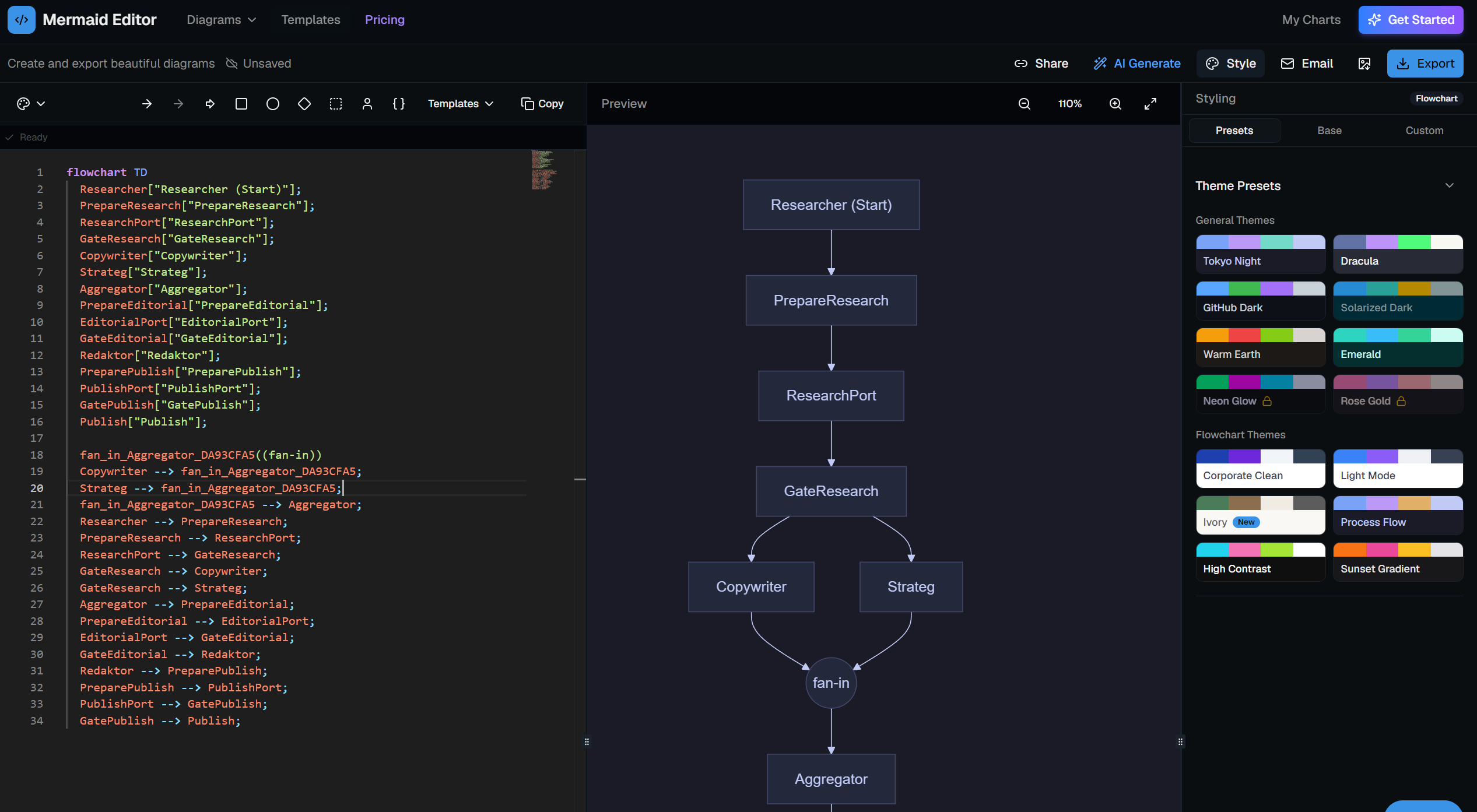This screenshot has height=812, width=1477.
Task: Open the theme palette dropdown in editor toolbar
Action: pos(31,104)
